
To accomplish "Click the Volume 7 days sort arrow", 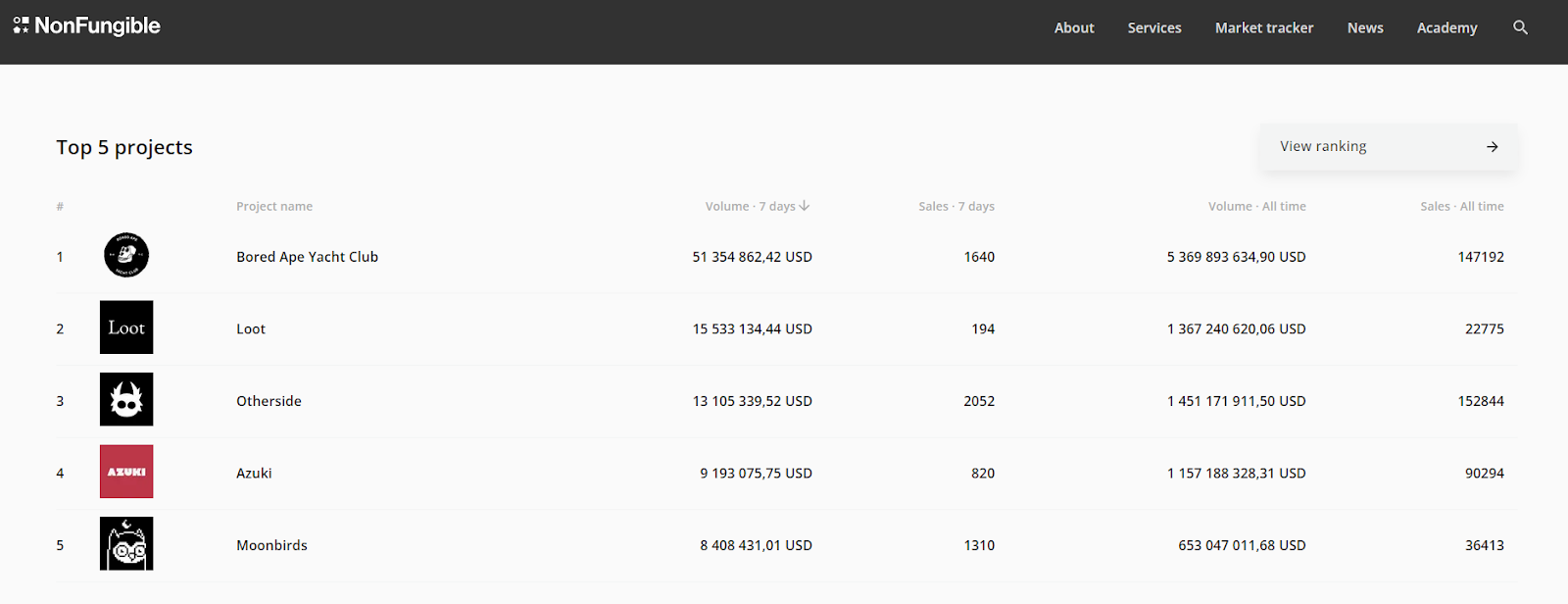I will tap(805, 206).
